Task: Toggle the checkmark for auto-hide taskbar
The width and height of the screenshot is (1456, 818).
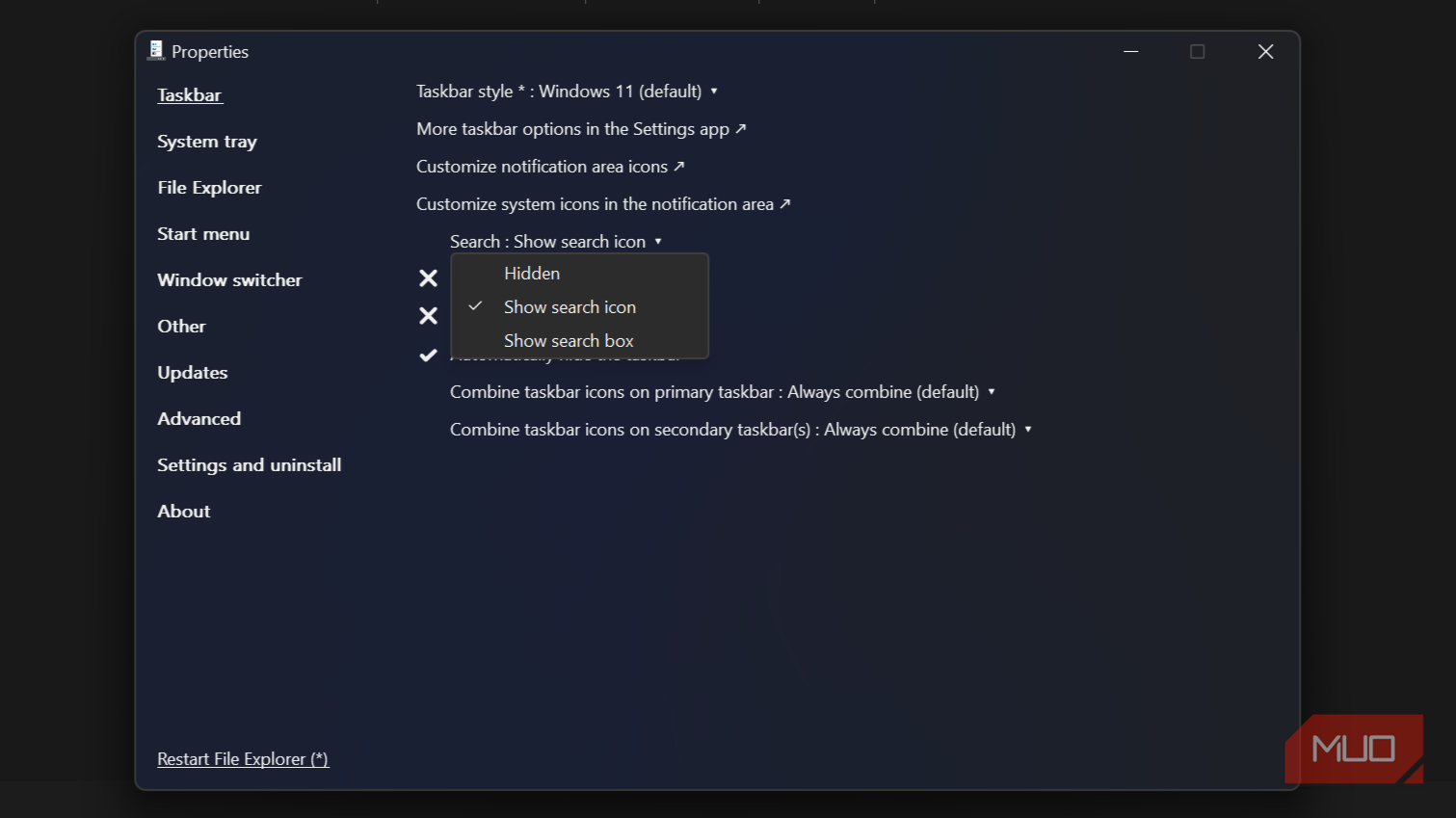Action: click(x=429, y=356)
